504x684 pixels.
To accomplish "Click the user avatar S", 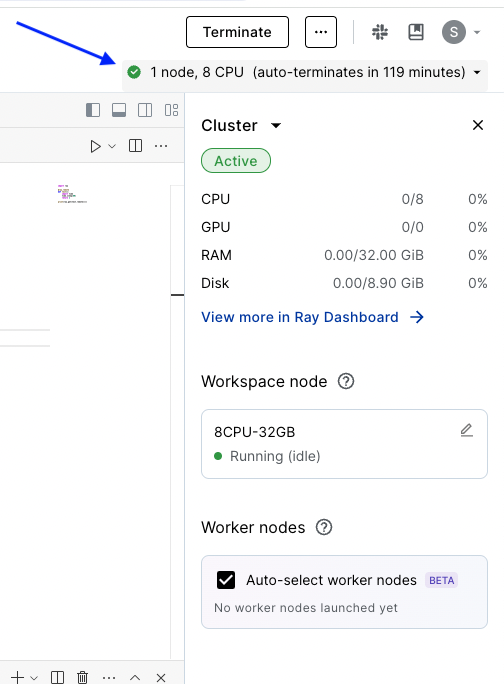I will (x=454, y=32).
